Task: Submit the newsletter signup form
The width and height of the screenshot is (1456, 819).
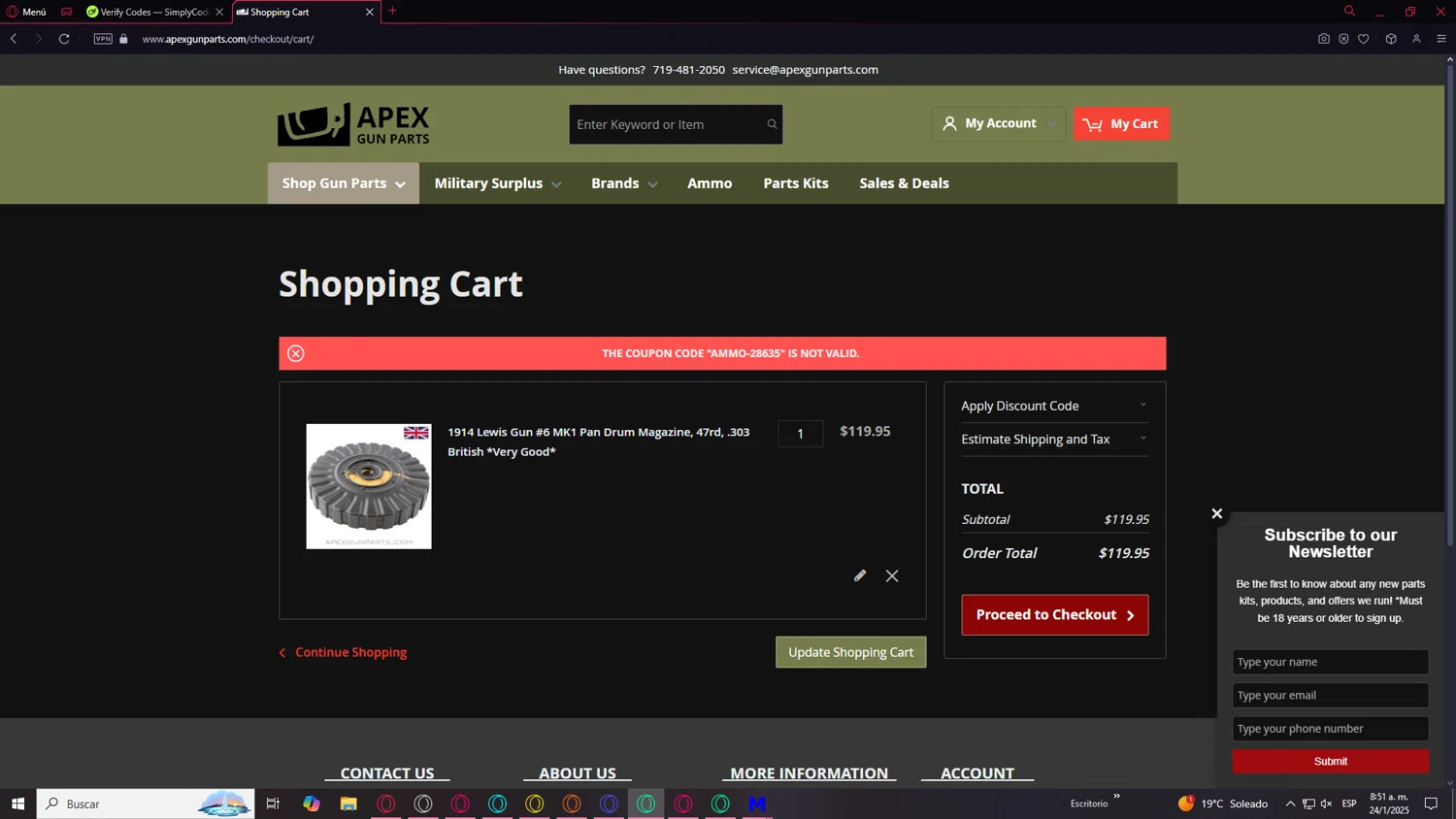Action: pyautogui.click(x=1330, y=762)
